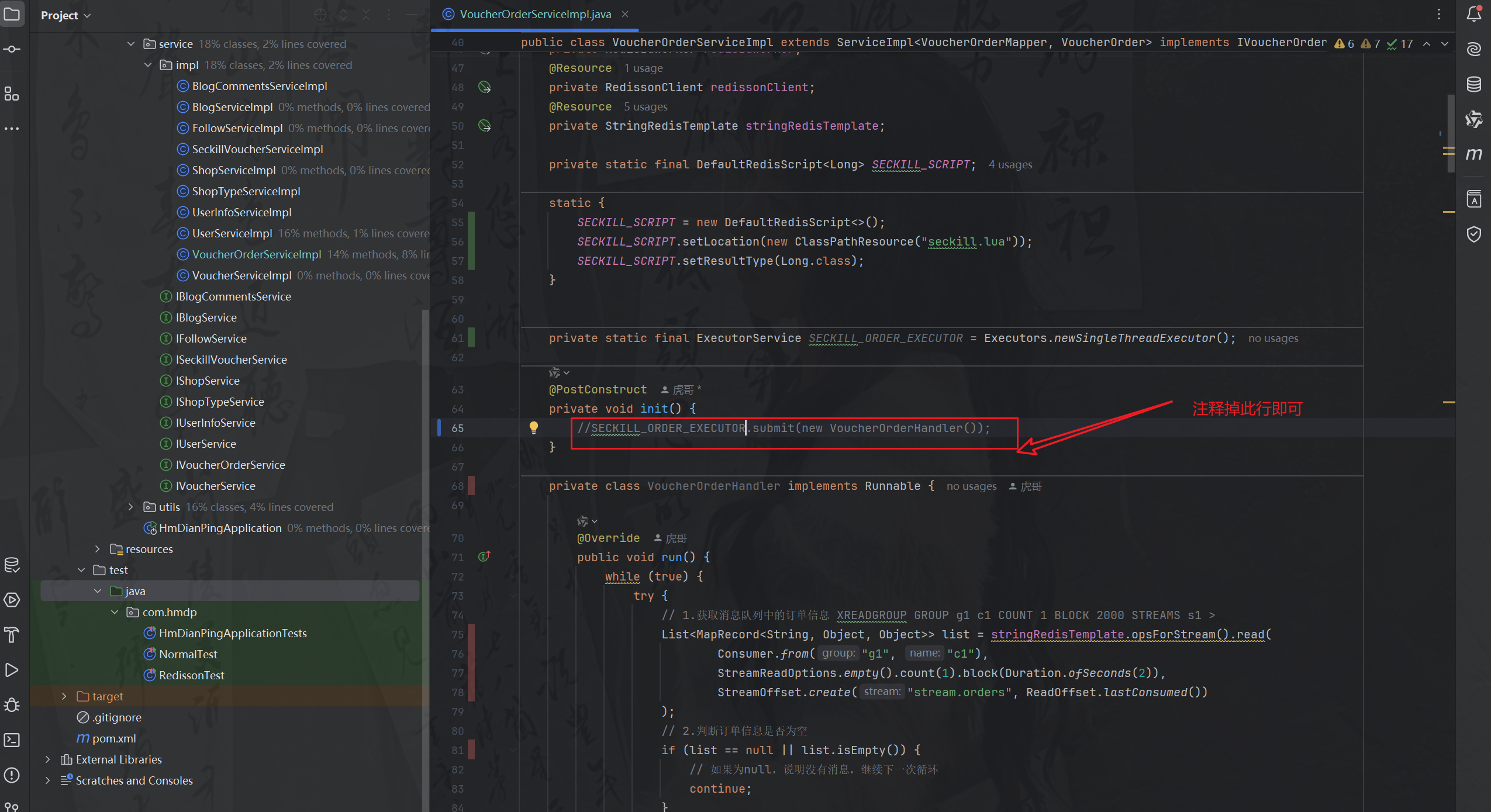
Task: Close the VoucherOrderServiceImpl.java tab
Action: 625,14
